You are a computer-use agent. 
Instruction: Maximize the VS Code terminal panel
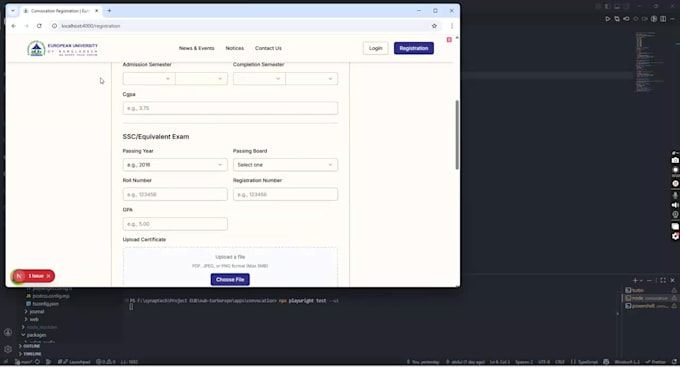pyautogui.click(x=663, y=280)
